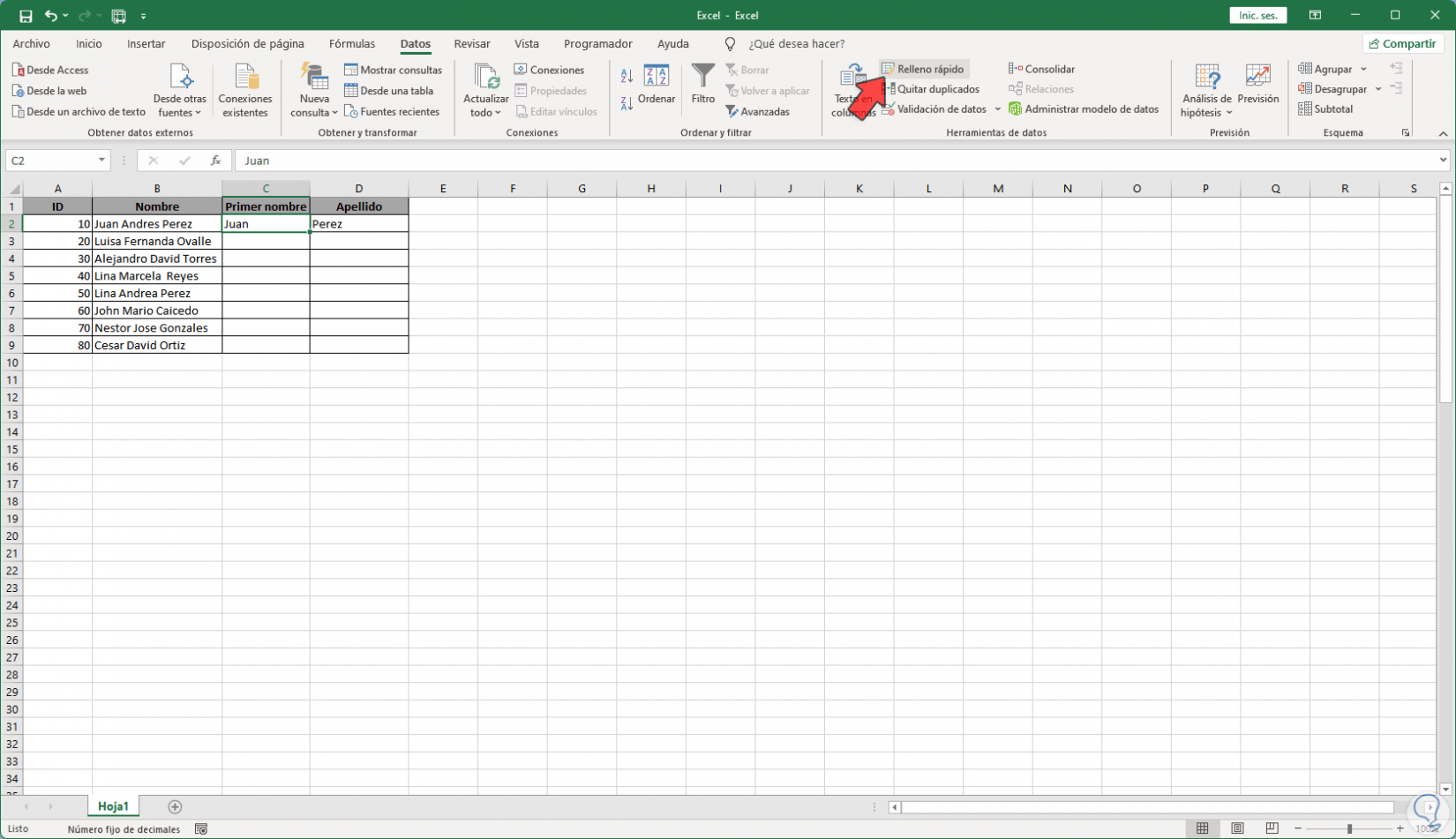1456x839 pixels.
Task: Click Relleno rápido
Action: [x=923, y=69]
